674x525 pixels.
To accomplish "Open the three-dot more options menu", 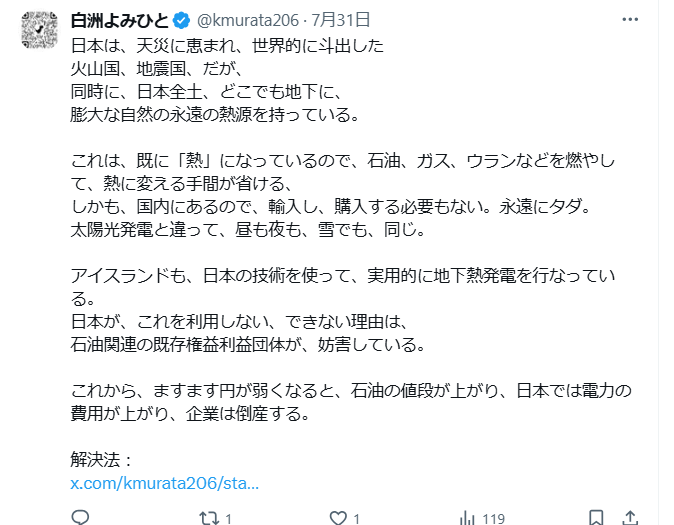I will pyautogui.click(x=630, y=20).
